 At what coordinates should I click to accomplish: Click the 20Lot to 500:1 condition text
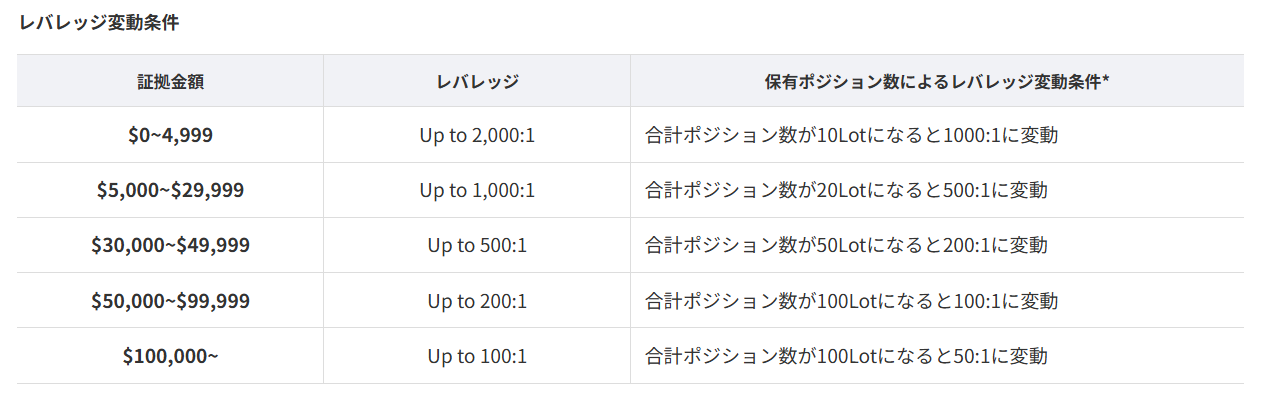tap(847, 190)
